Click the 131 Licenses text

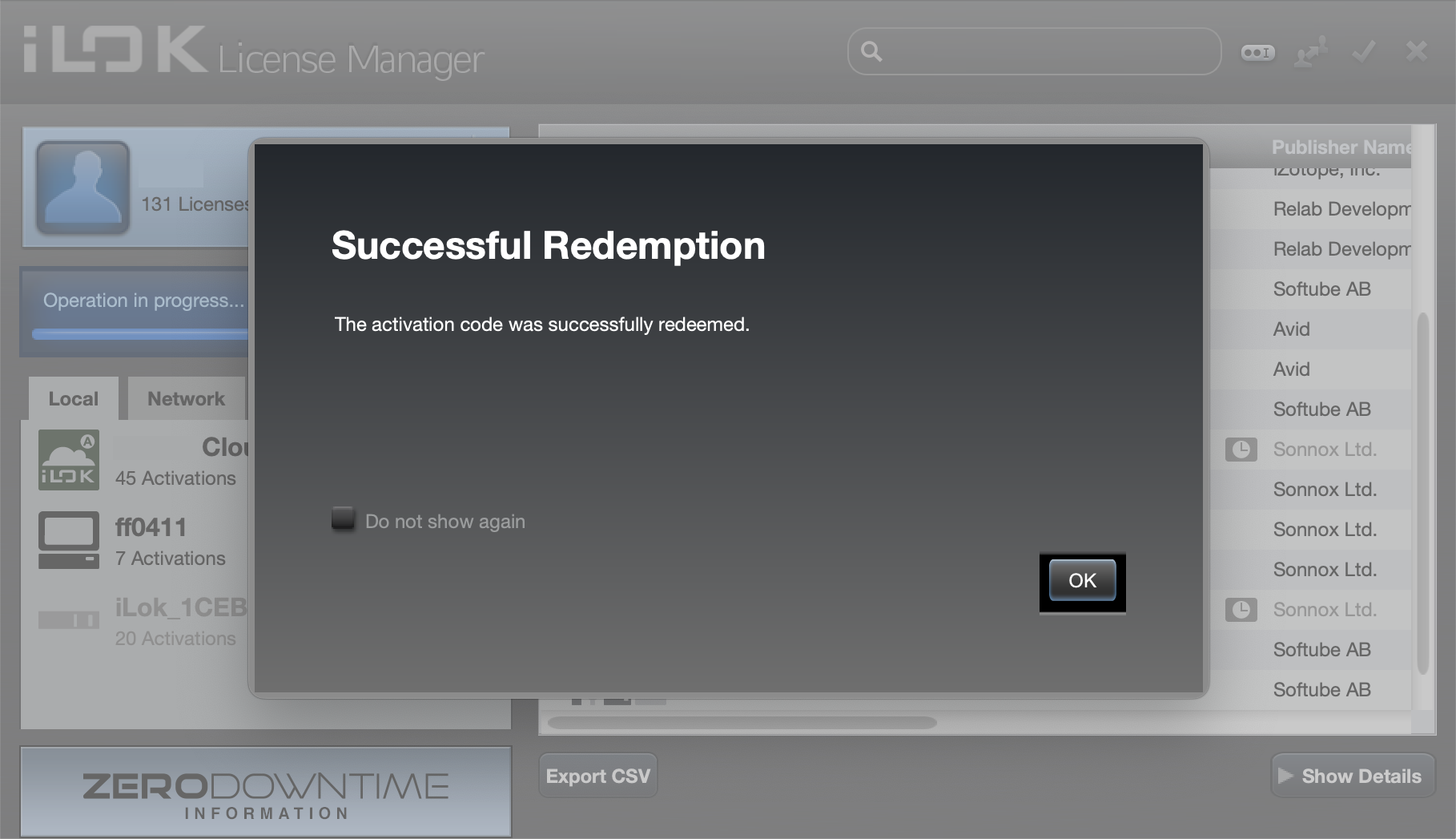click(195, 204)
